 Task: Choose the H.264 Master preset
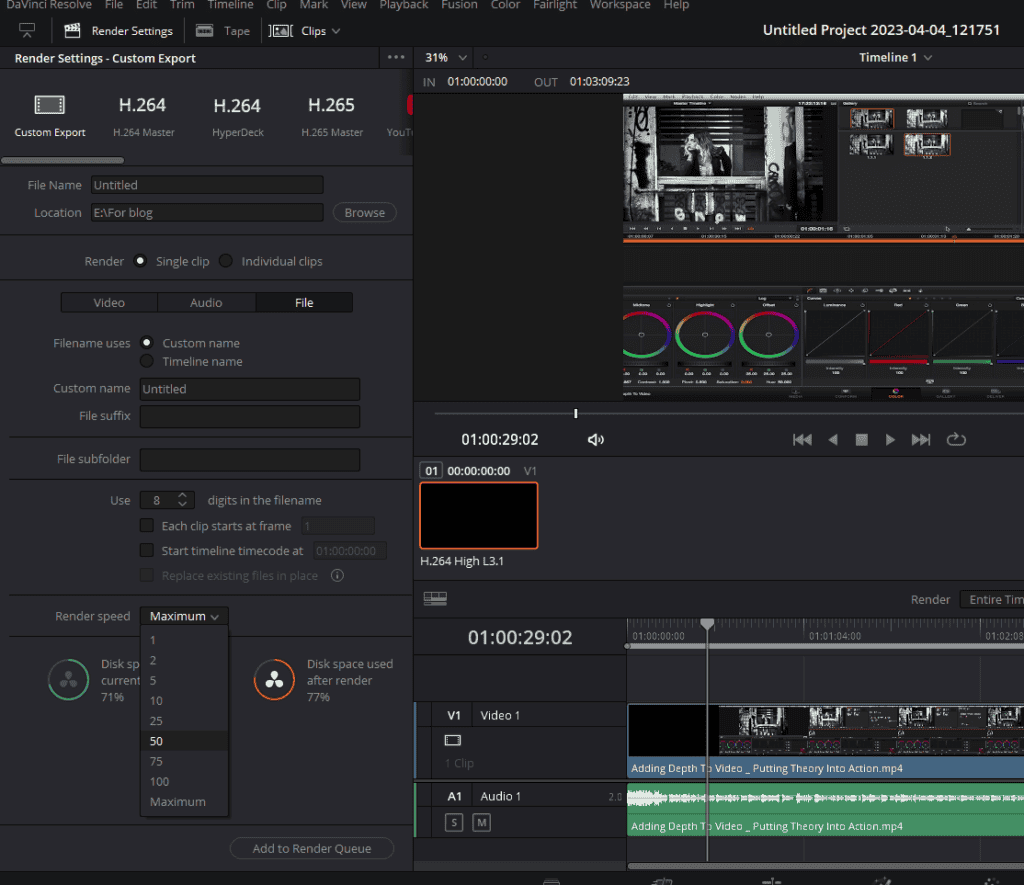click(143, 116)
